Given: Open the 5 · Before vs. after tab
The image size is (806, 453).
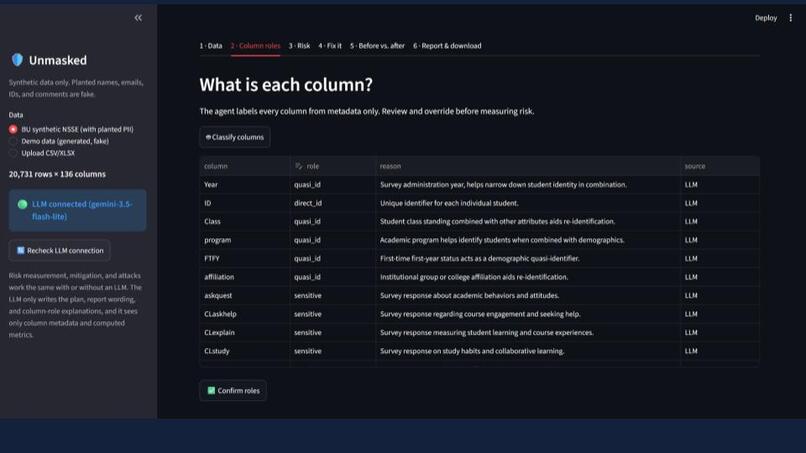Looking at the screenshot, I should pyautogui.click(x=377, y=46).
